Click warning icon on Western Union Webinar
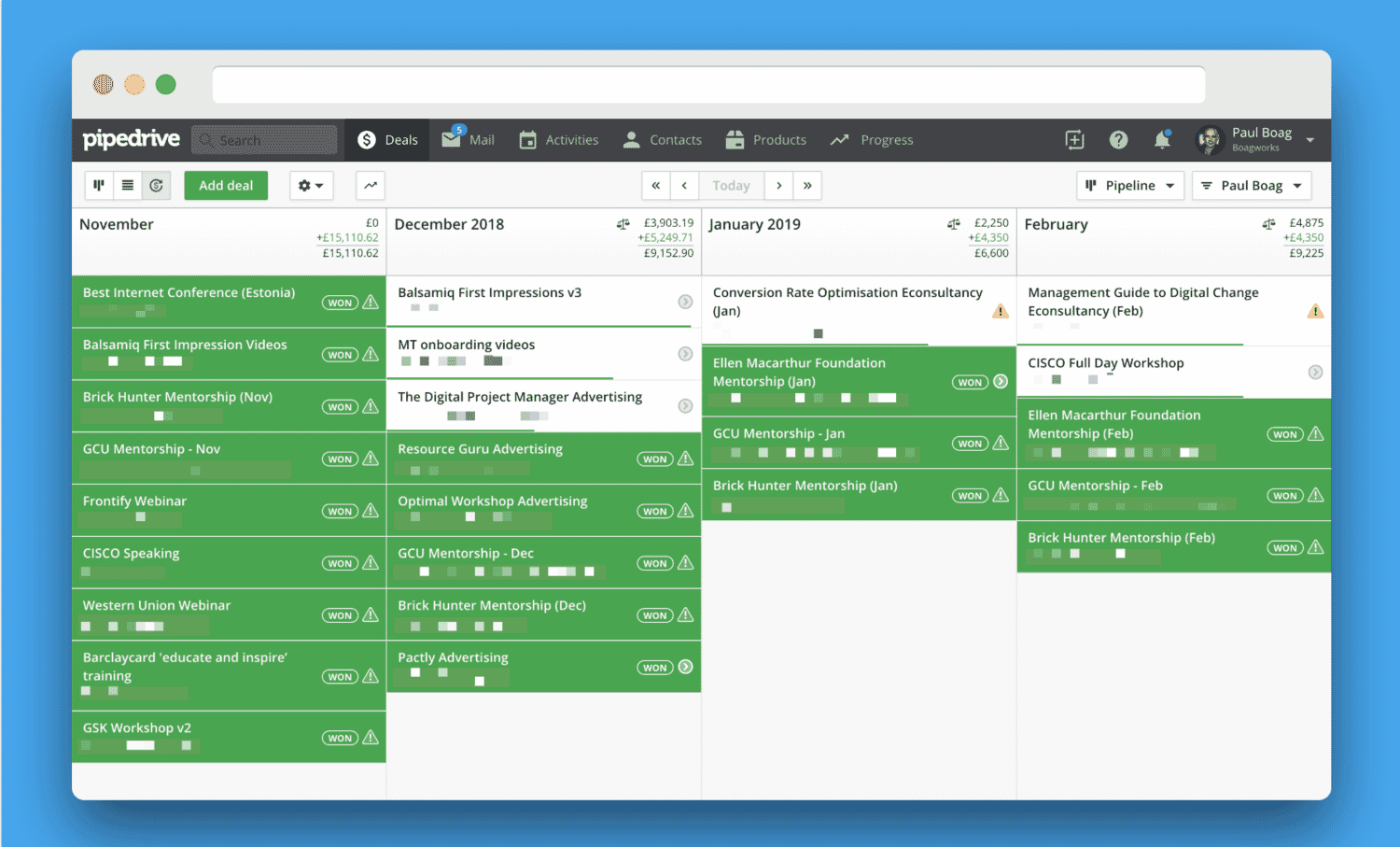 pyautogui.click(x=371, y=615)
